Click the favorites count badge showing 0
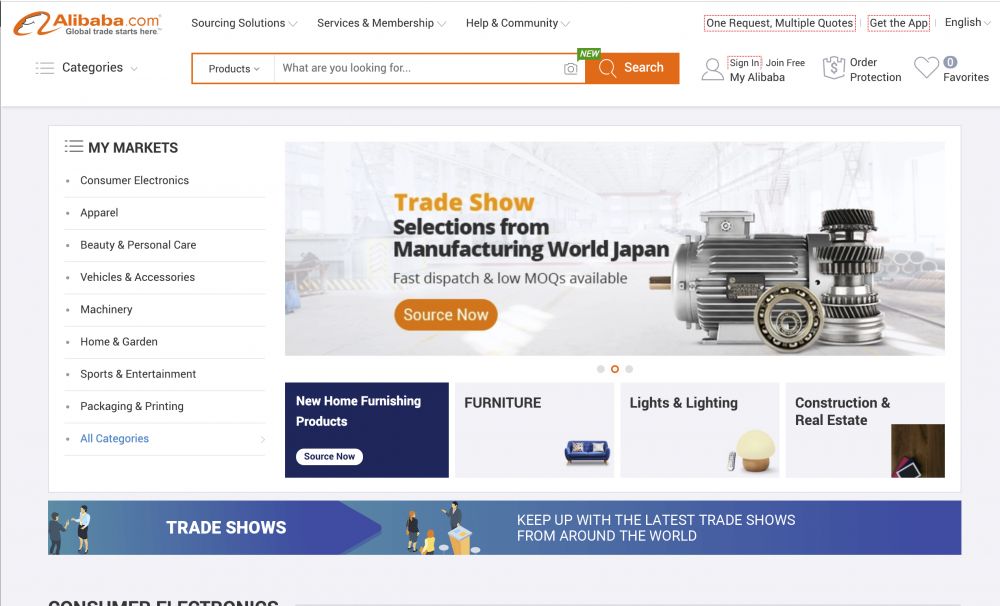This screenshot has height=606, width=1000. pyautogui.click(x=950, y=62)
